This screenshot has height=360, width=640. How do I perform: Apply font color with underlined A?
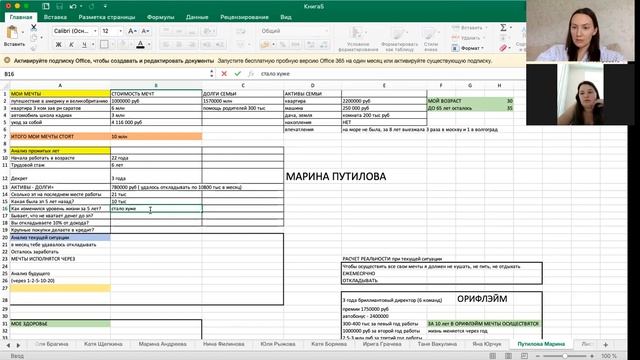(x=140, y=44)
